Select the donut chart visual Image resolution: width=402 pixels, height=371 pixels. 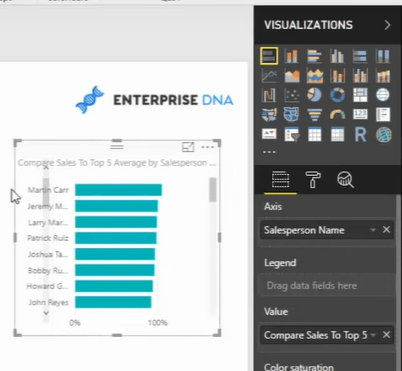[x=337, y=95]
